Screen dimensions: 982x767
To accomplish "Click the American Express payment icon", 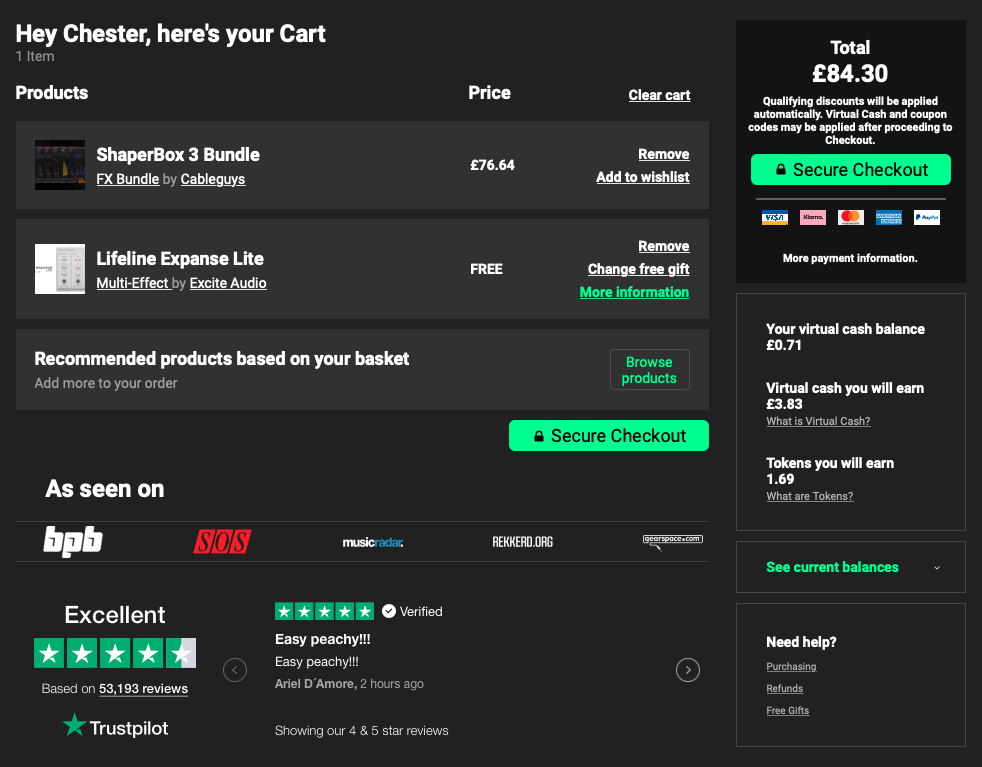I will (x=889, y=217).
